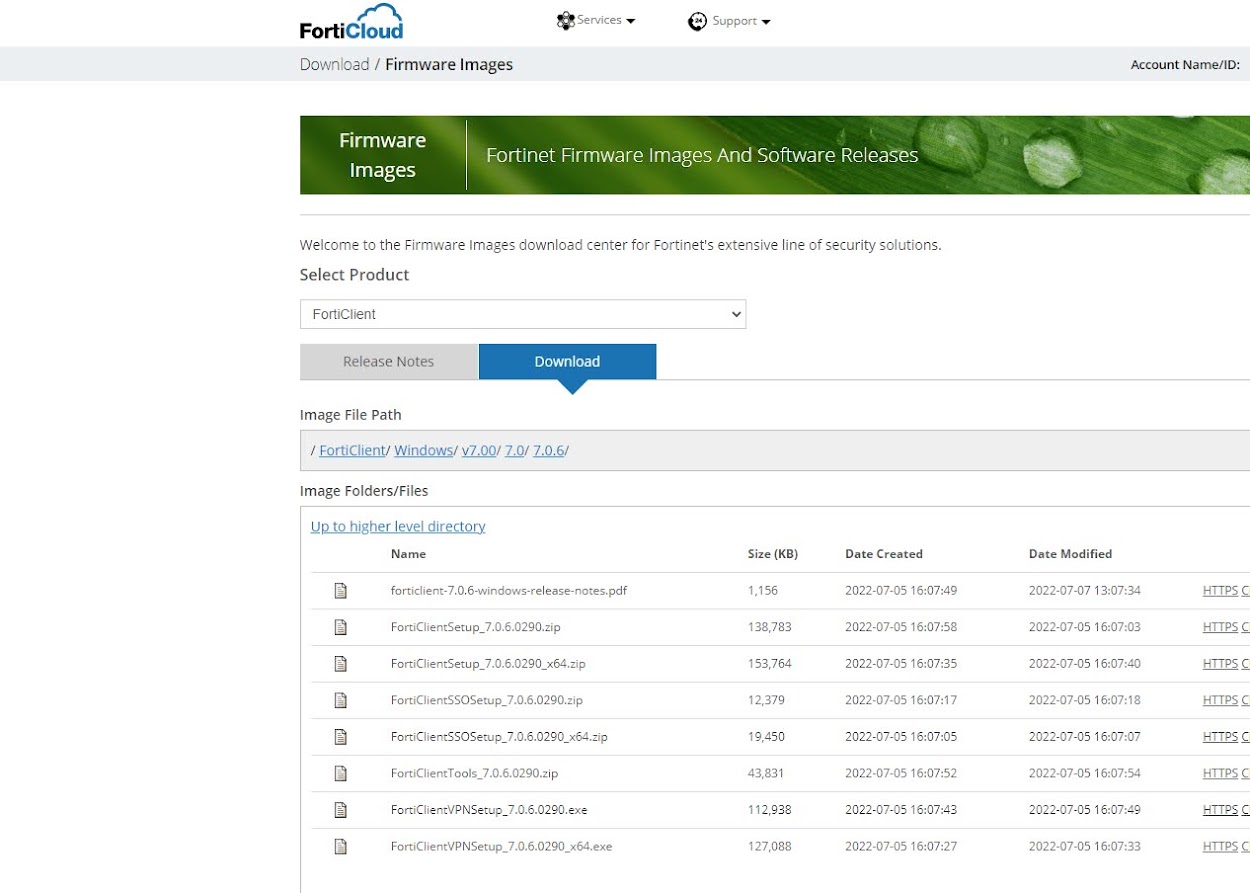1250x893 pixels.
Task: Click size value 112,938
Action: tap(769, 810)
